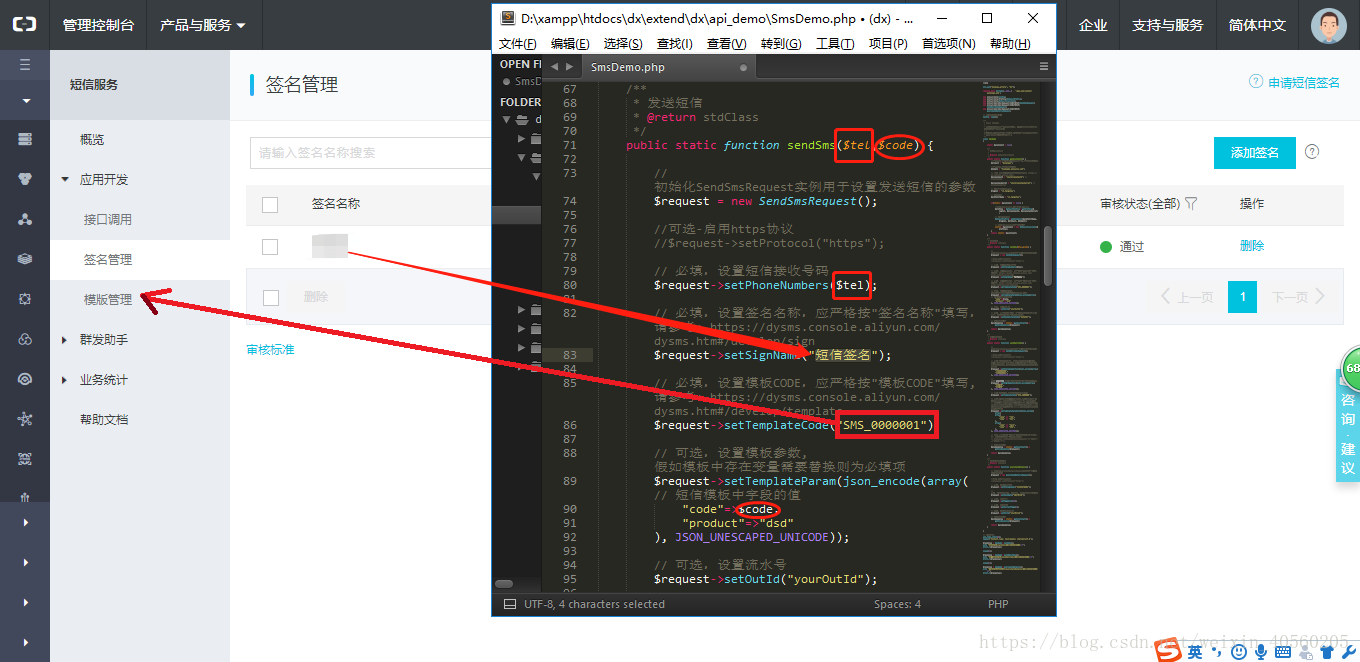
Task: Click the user avatar in the console header
Action: [x=1328, y=25]
